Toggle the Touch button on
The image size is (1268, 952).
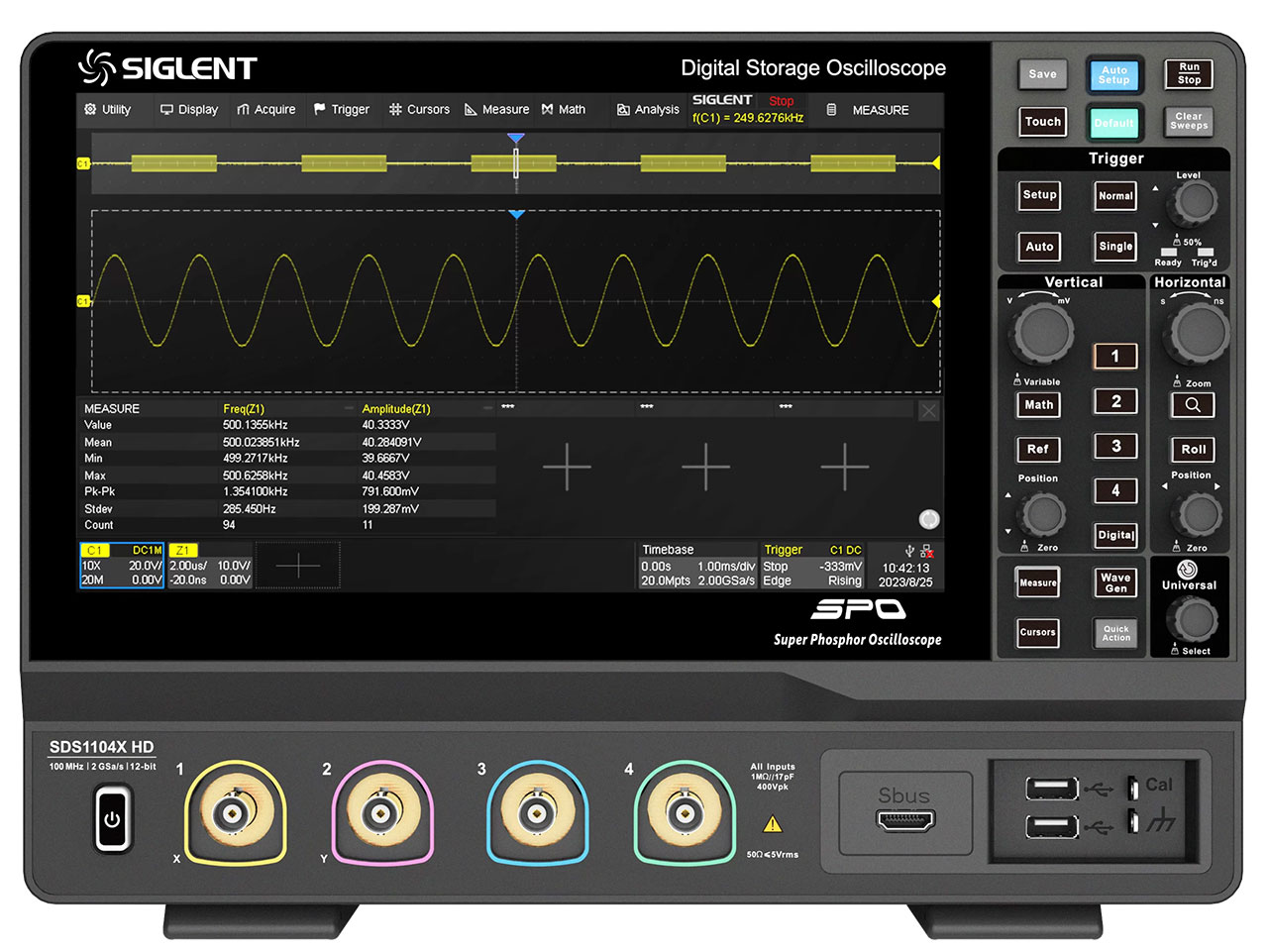pyautogui.click(x=1042, y=121)
